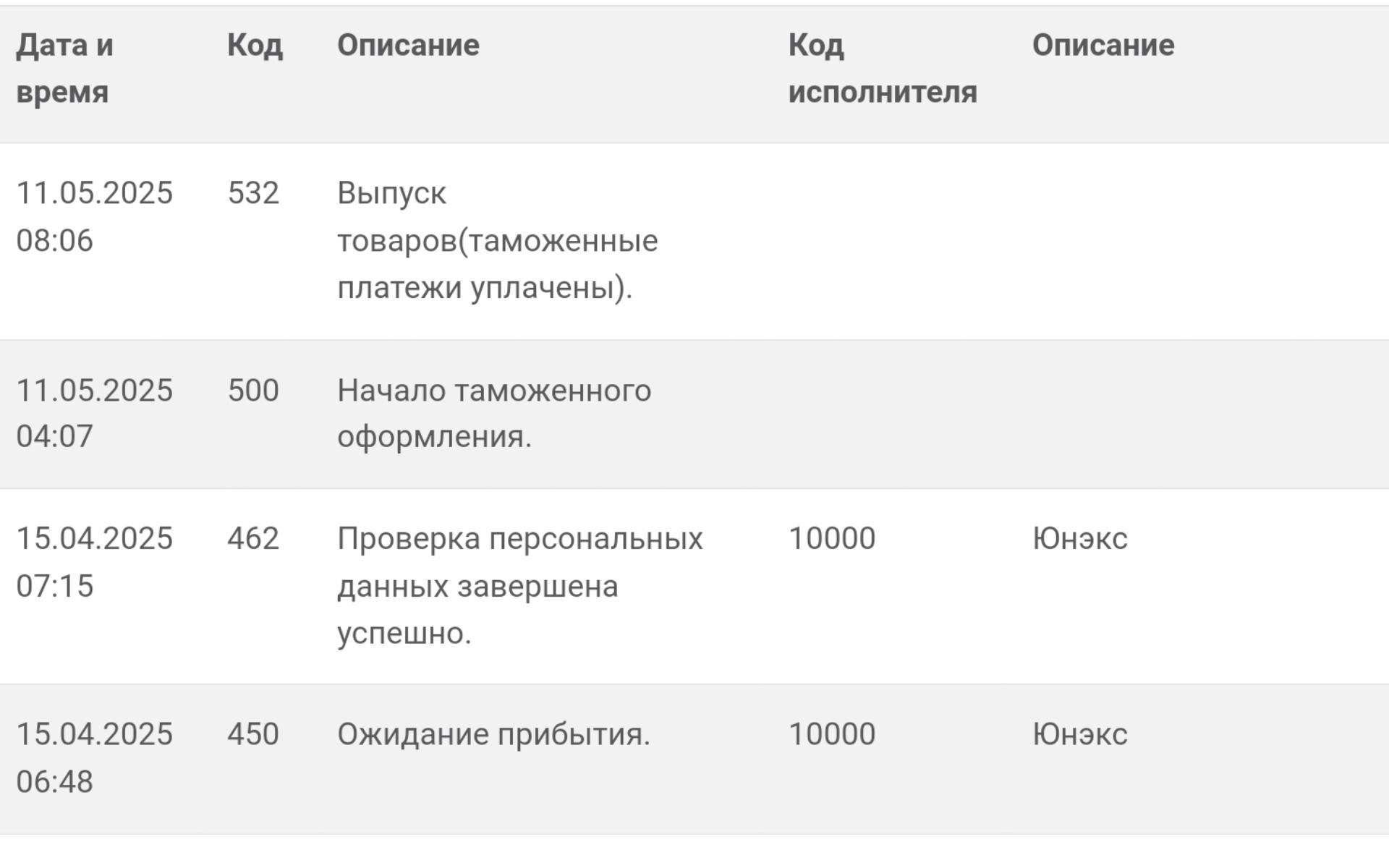Select the "Начало таможенного оформления" description
Viewport: 1389px width, 868px height.
coord(493,413)
